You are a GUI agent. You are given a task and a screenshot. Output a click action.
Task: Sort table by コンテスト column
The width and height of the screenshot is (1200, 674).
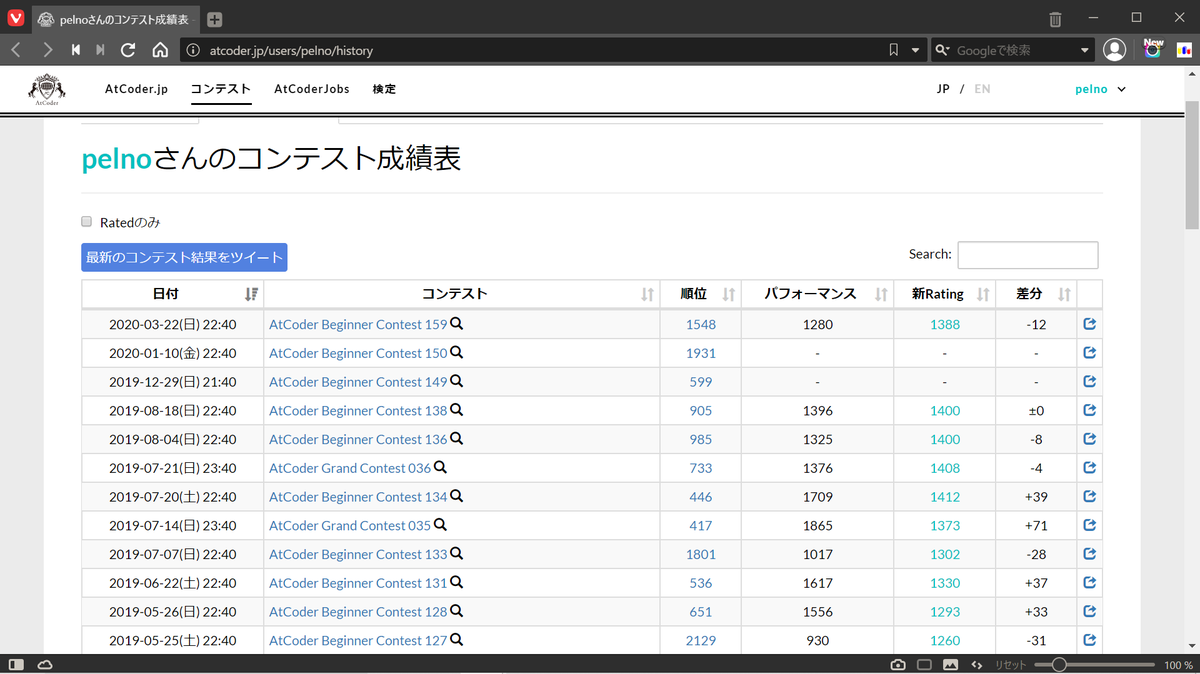pos(461,294)
